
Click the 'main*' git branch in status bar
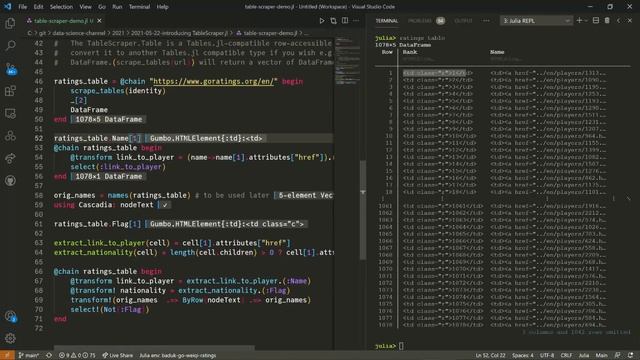tap(29, 355)
